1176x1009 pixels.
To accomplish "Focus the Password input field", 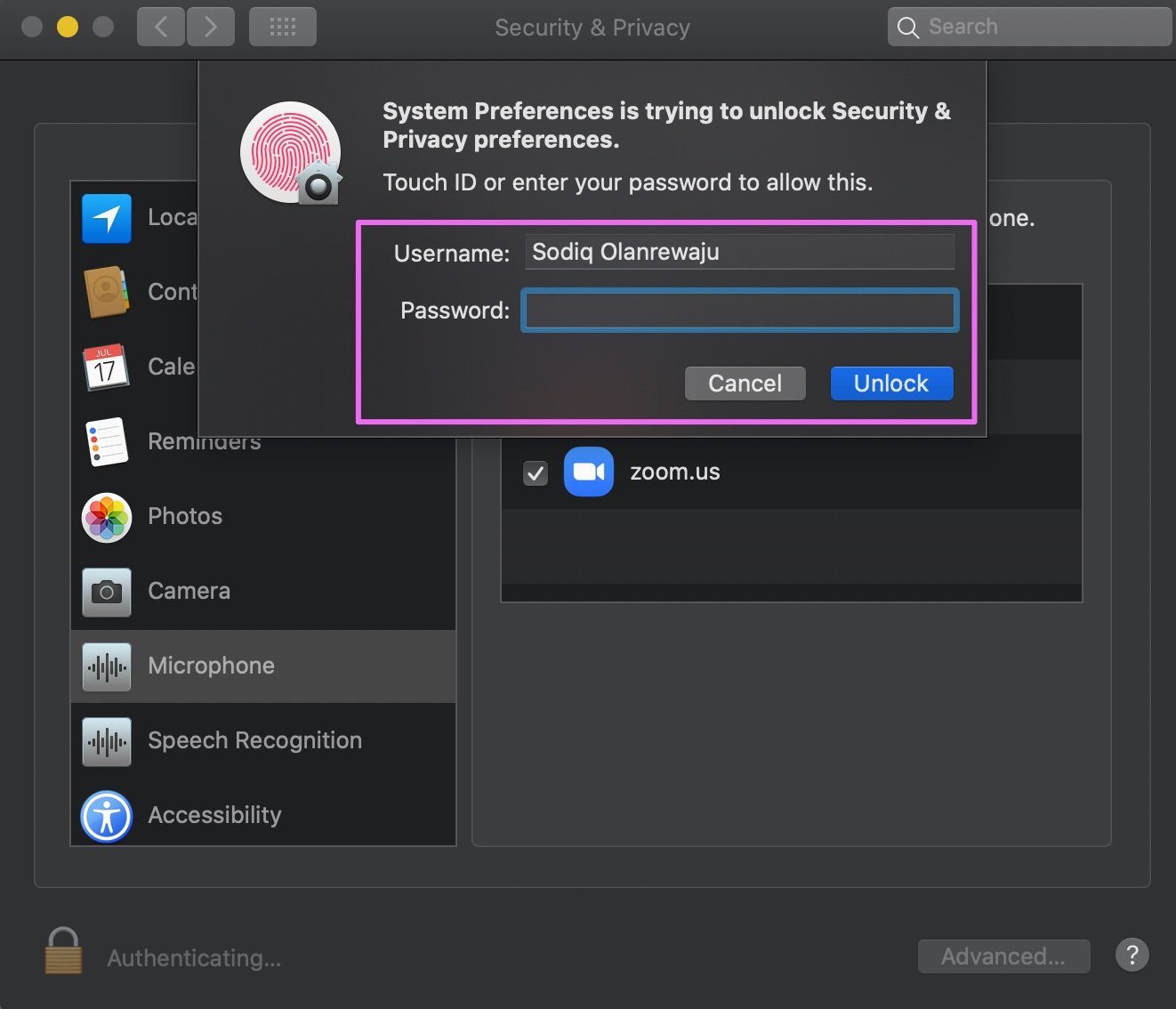I will coord(740,311).
